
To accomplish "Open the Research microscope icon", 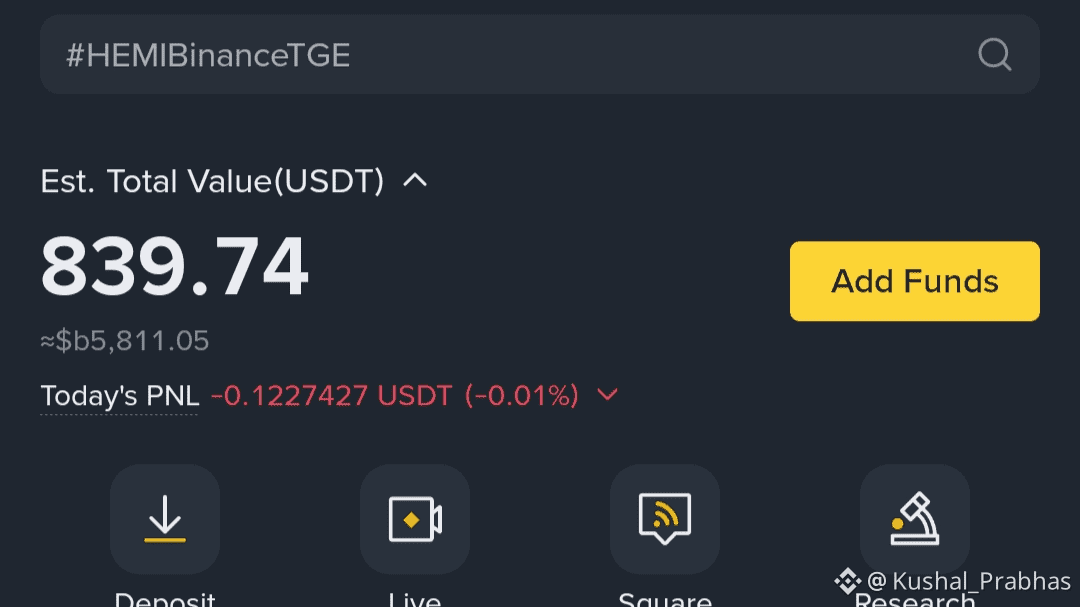I will [x=915, y=519].
